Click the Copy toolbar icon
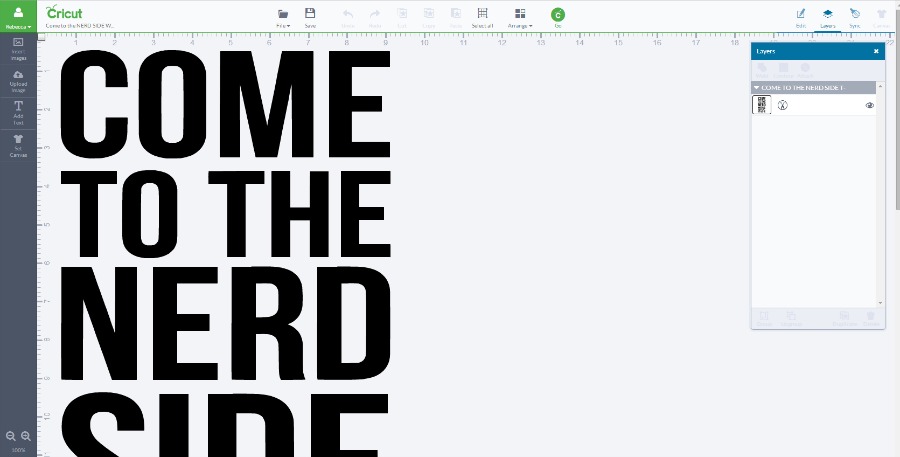This screenshot has height=457, width=900. click(x=429, y=18)
